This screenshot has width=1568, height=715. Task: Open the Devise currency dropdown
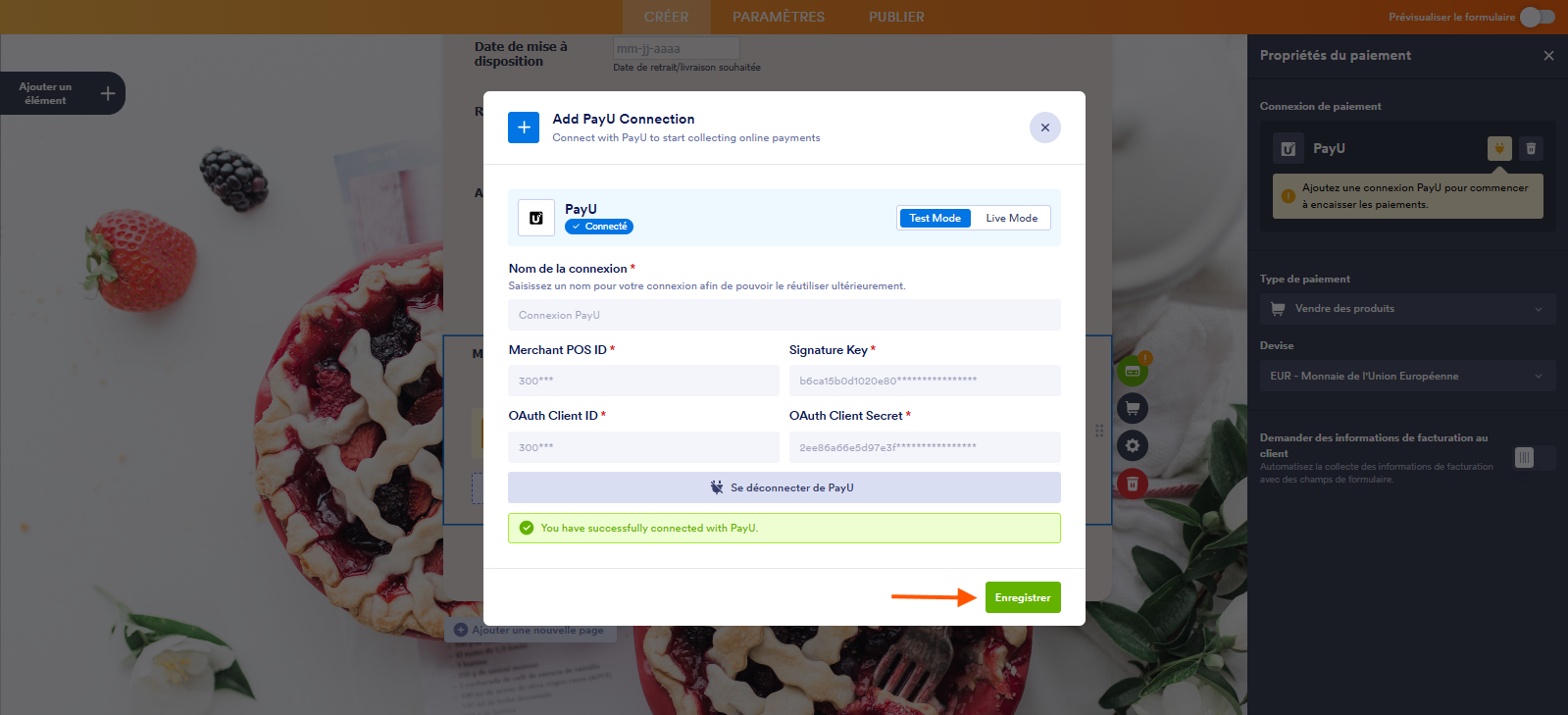[x=1407, y=376]
